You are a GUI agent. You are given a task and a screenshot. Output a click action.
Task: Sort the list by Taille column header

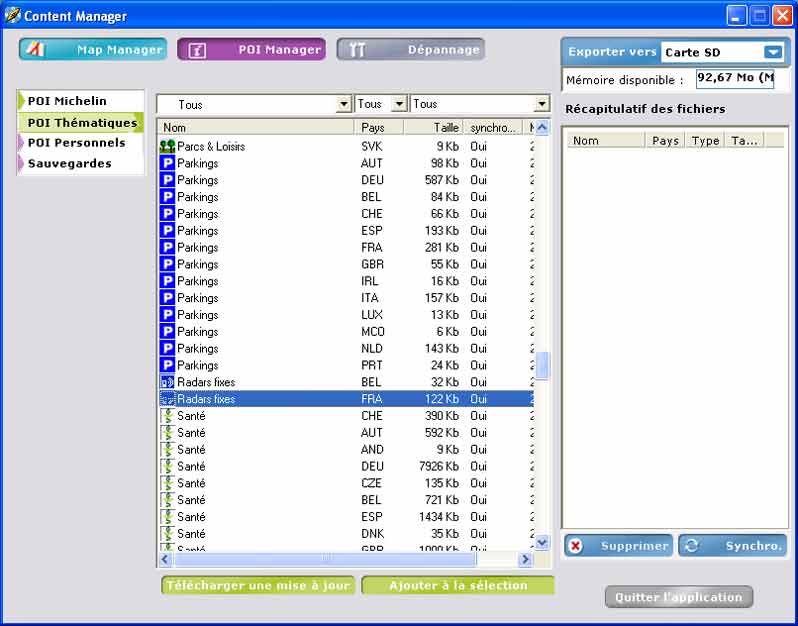[x=433, y=127]
